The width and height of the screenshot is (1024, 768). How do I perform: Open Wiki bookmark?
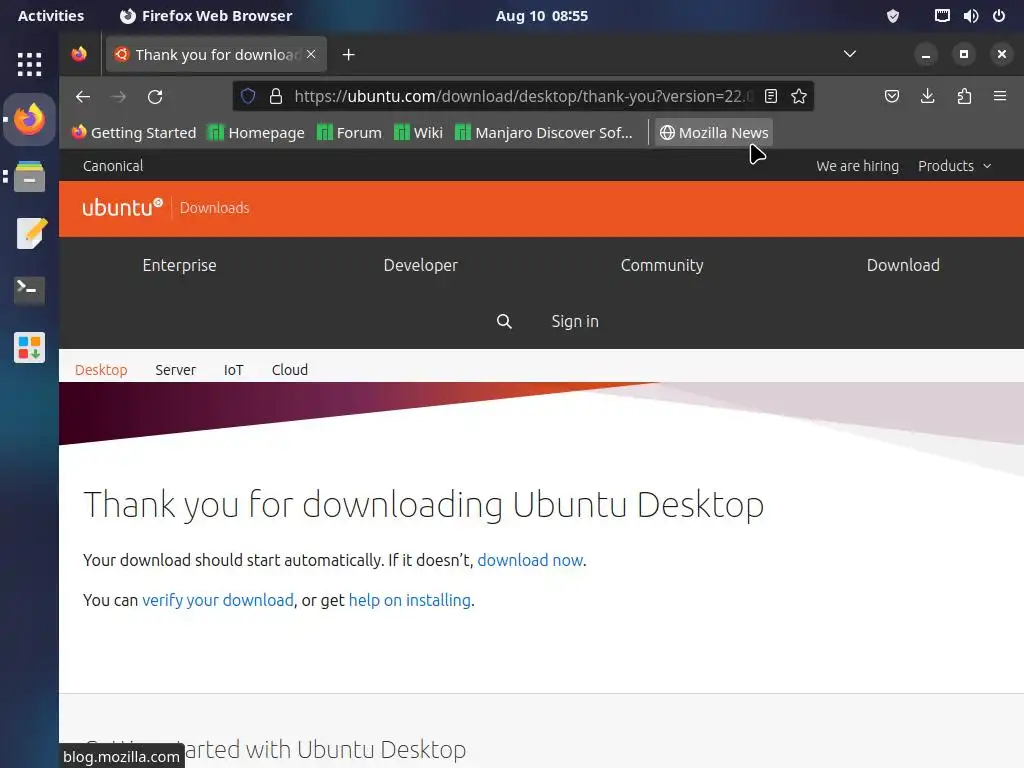[x=419, y=133]
